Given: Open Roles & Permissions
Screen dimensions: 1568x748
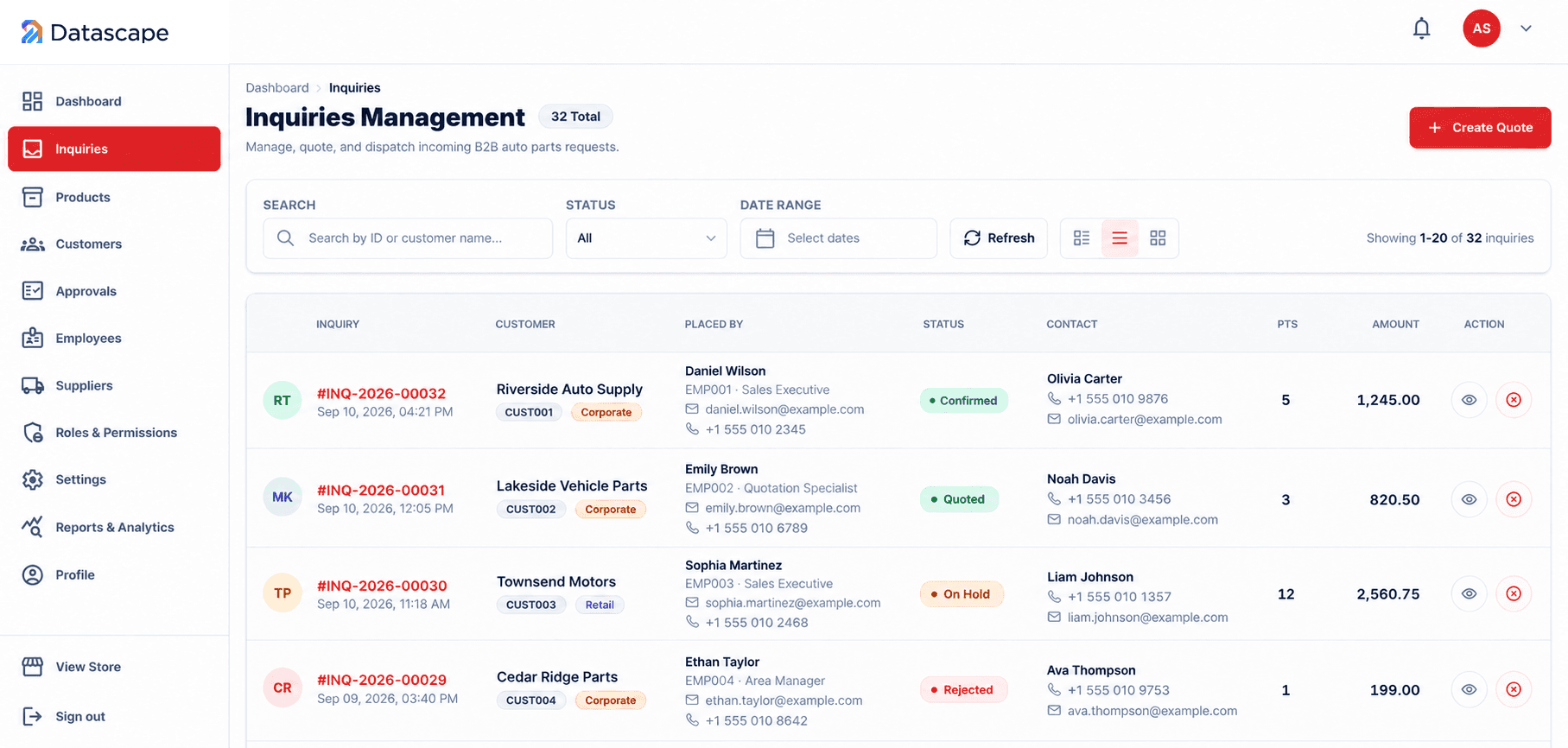Looking at the screenshot, I should [114, 433].
